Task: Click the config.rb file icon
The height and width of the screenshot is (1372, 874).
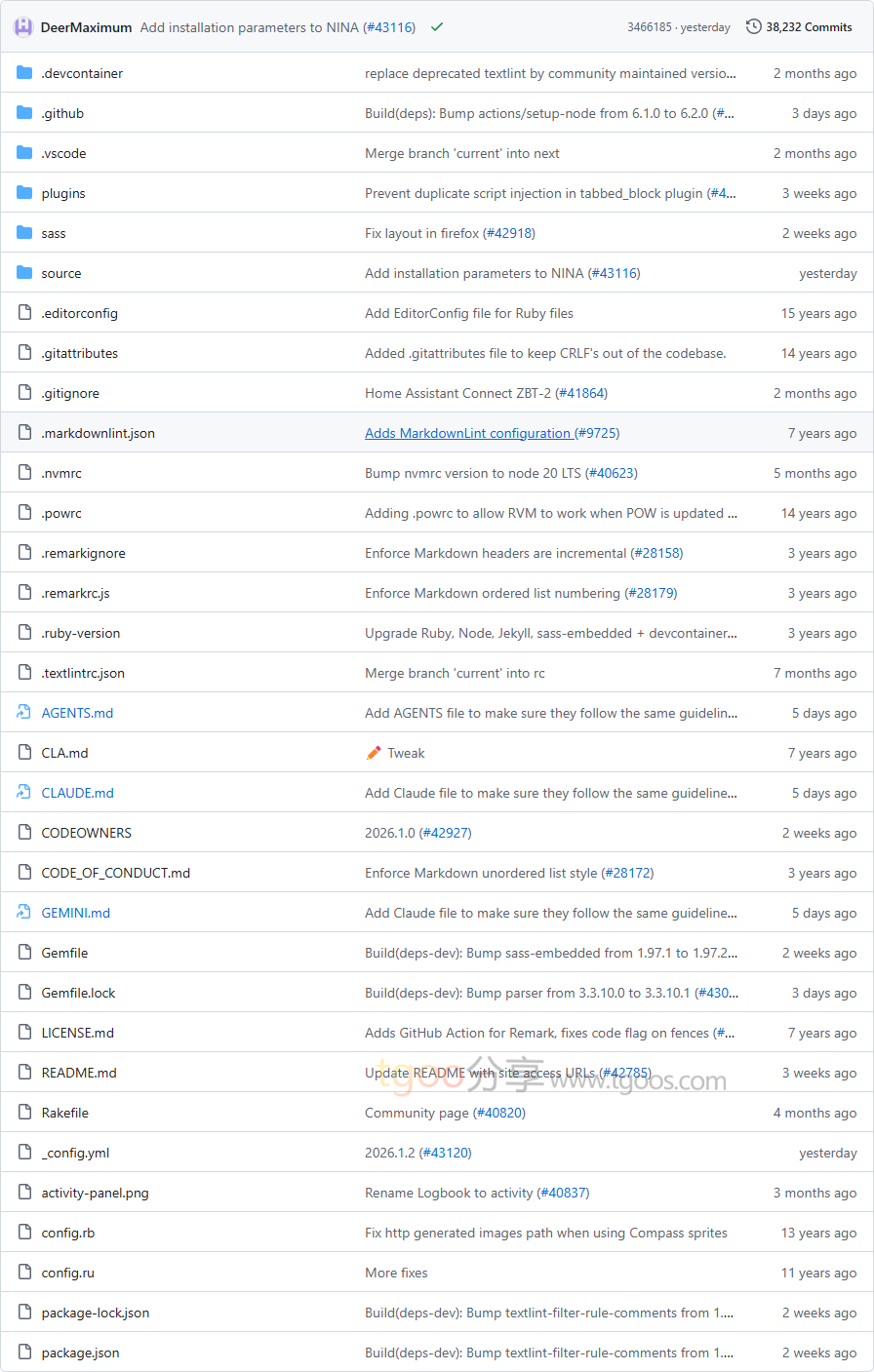Action: pyautogui.click(x=24, y=1233)
